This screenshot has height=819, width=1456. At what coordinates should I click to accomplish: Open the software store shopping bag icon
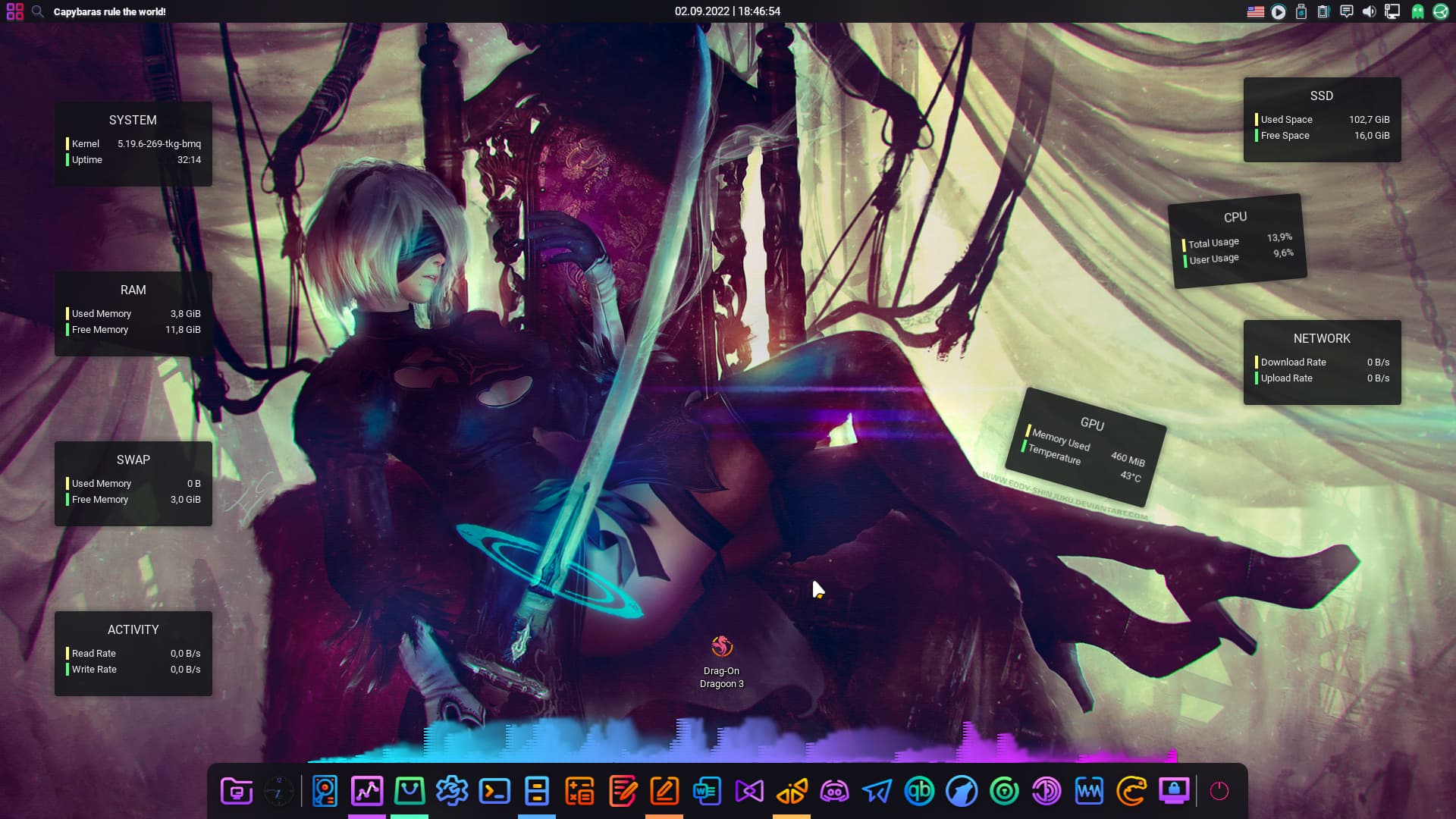(409, 792)
